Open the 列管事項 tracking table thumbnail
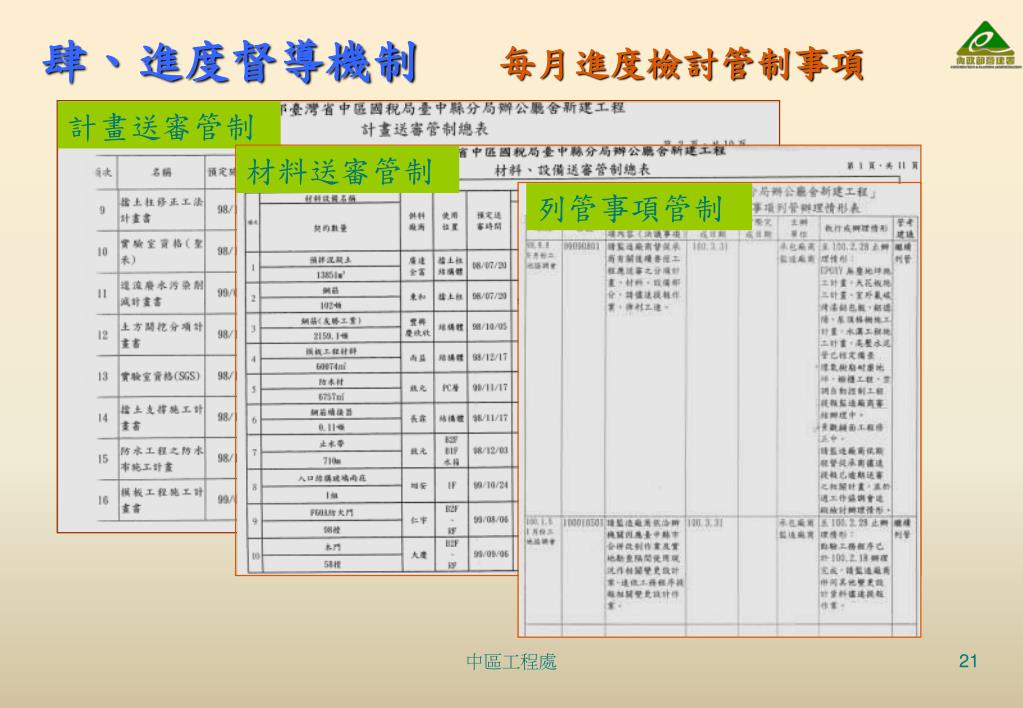 point(720,410)
